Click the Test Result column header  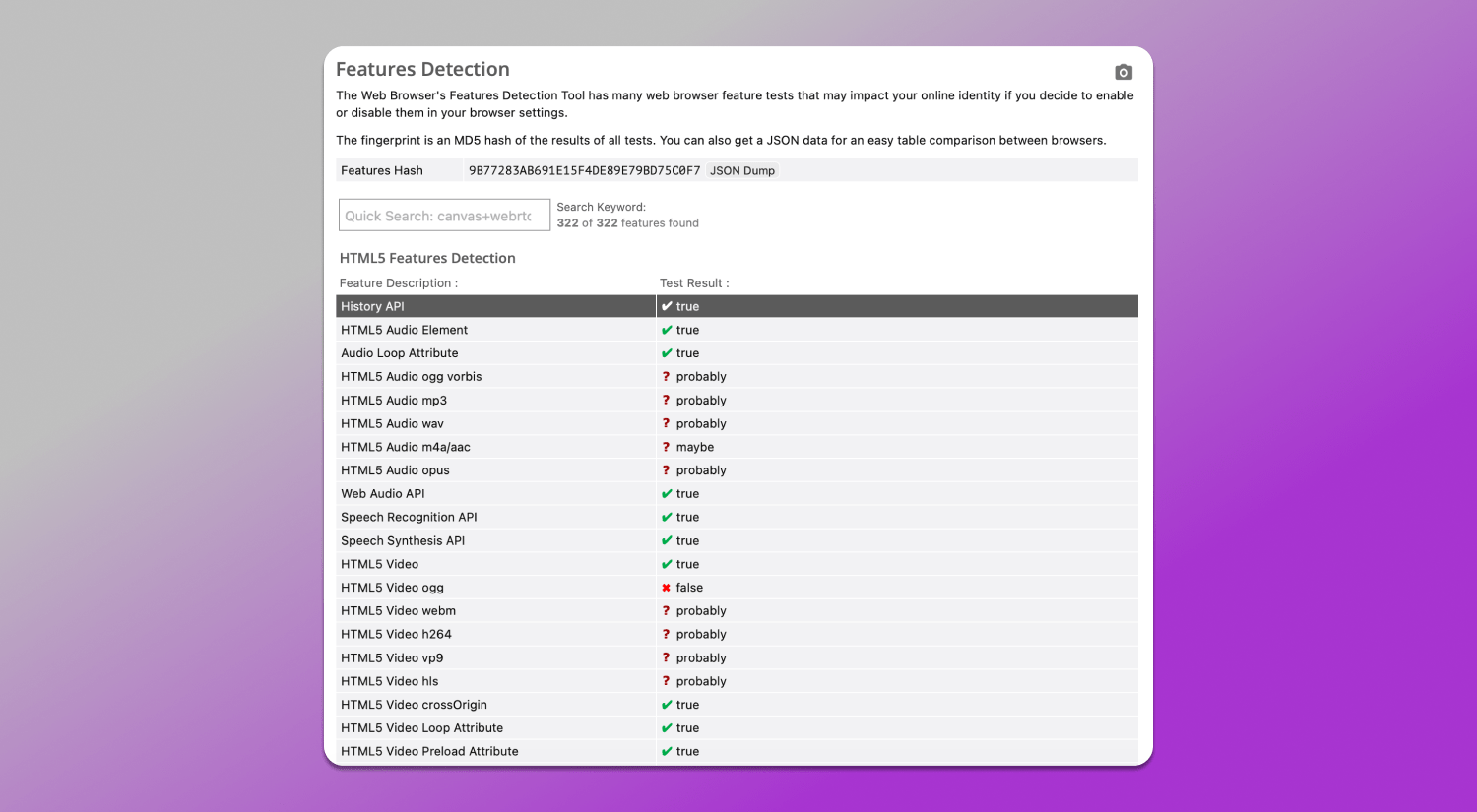[x=692, y=282]
